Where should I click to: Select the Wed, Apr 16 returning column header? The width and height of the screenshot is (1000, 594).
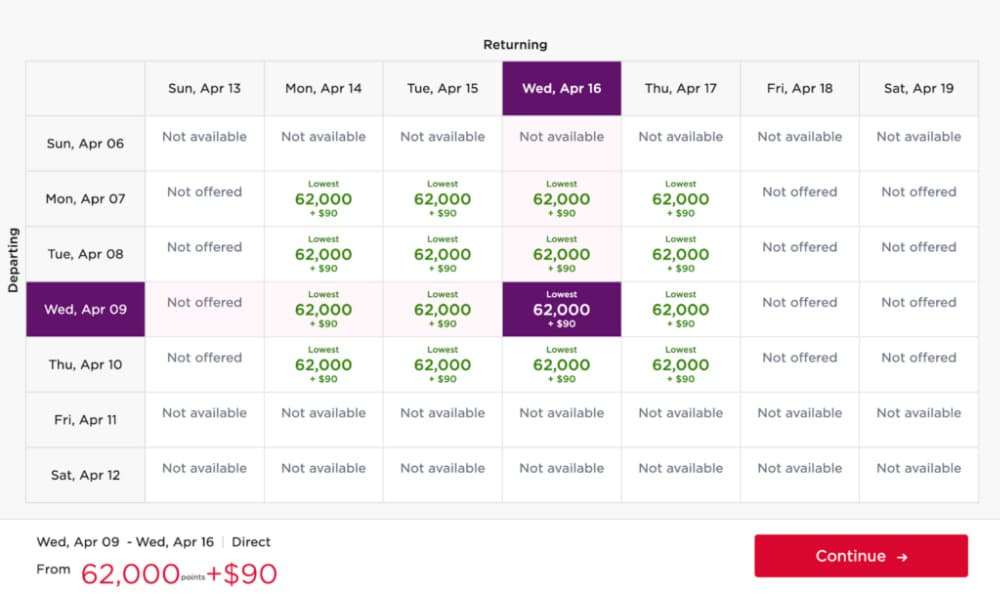[x=562, y=88]
